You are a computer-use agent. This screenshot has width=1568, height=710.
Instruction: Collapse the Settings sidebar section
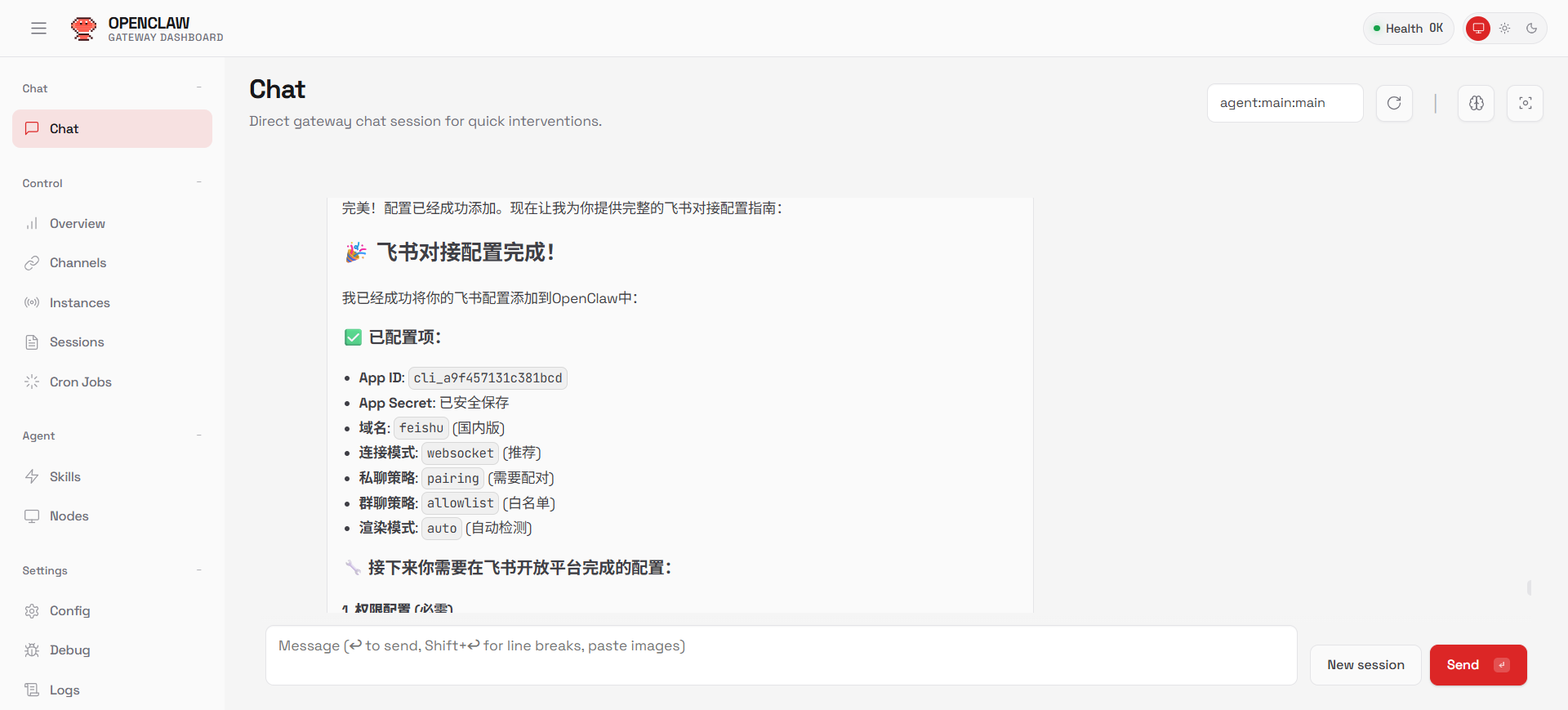tap(199, 570)
